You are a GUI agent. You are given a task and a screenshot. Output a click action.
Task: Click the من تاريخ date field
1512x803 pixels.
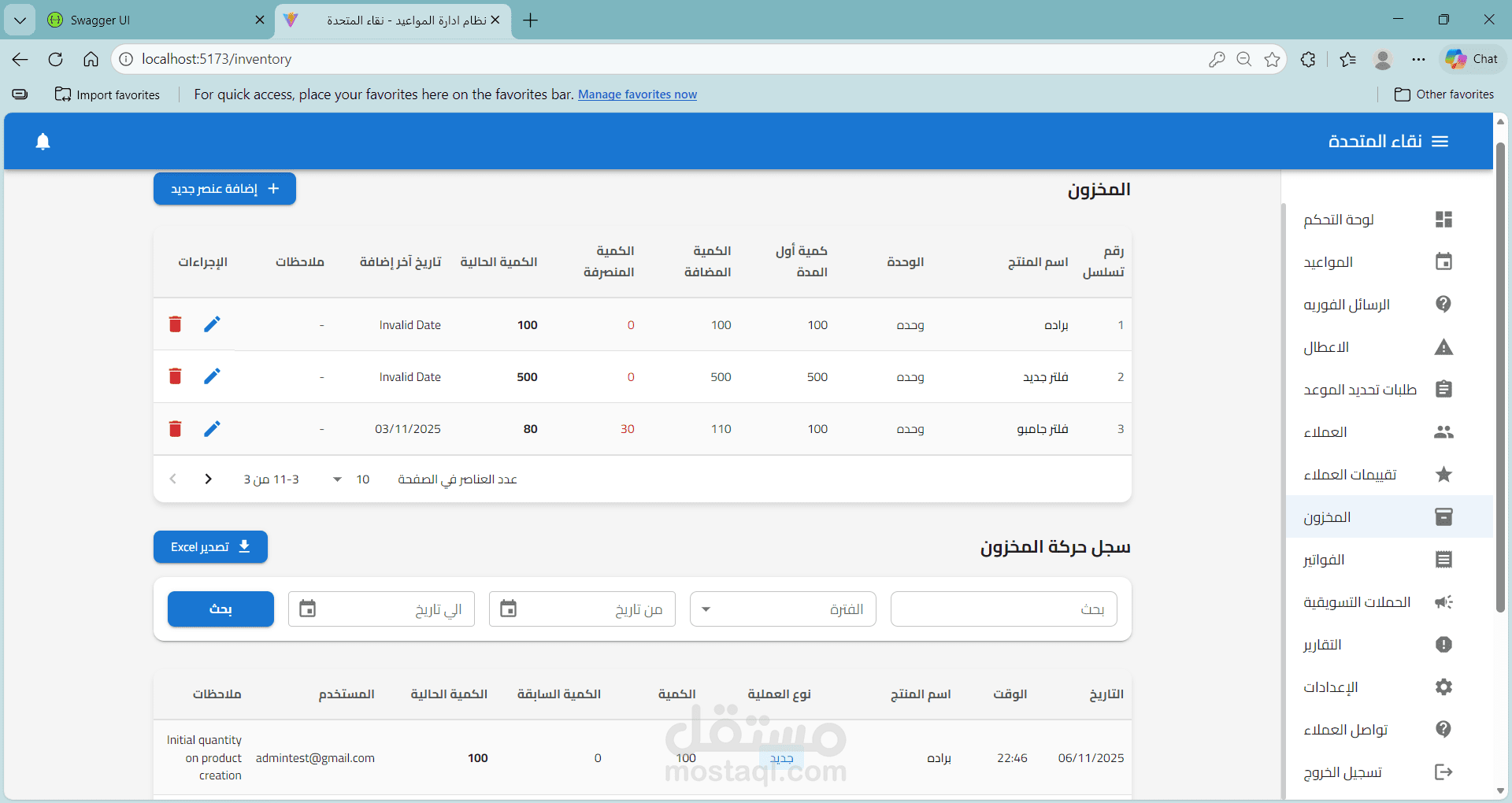click(582, 609)
